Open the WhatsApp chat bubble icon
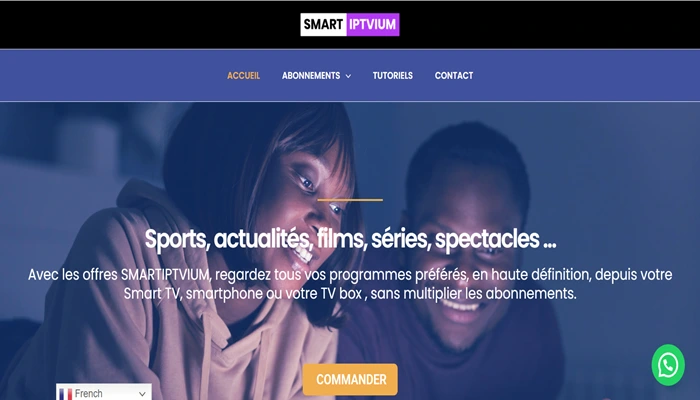The width and height of the screenshot is (700, 400). click(668, 365)
